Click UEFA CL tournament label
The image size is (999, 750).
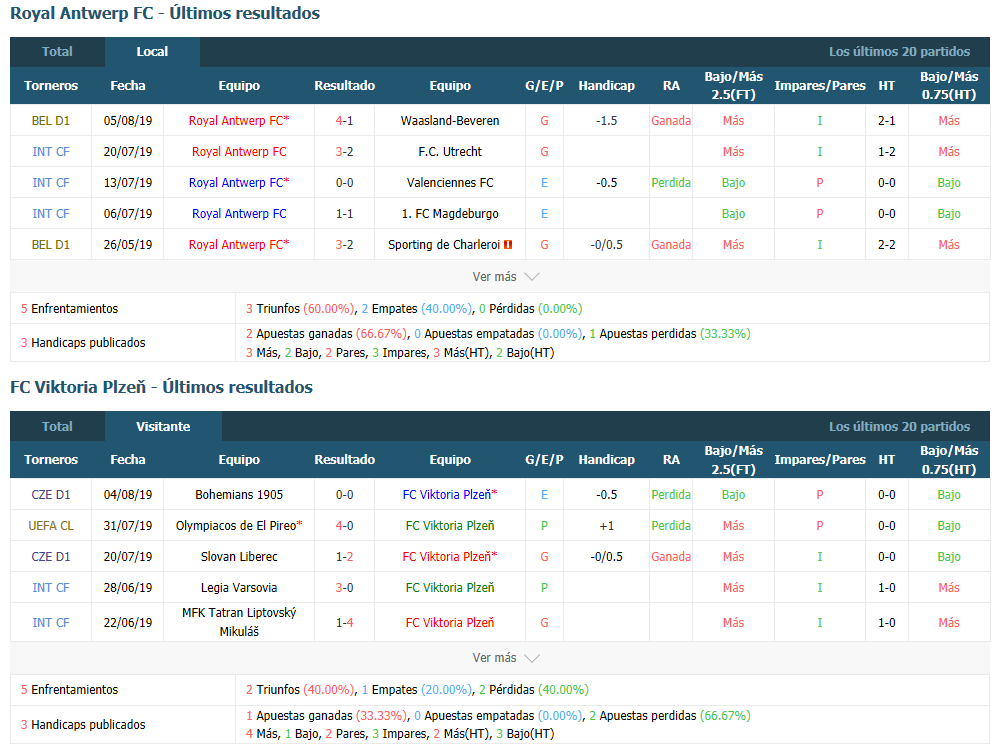pos(51,526)
